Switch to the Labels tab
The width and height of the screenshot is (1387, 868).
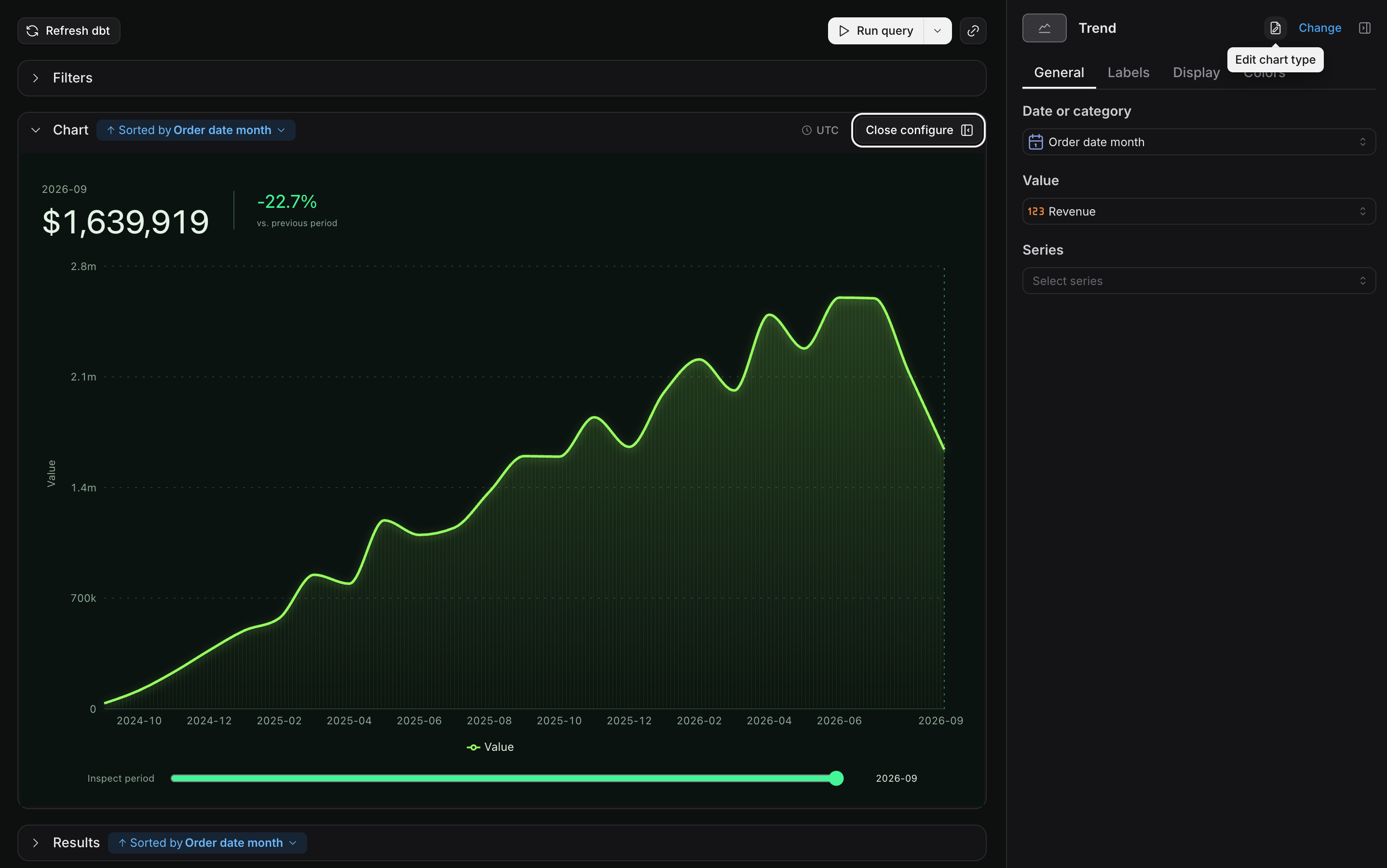[x=1128, y=72]
